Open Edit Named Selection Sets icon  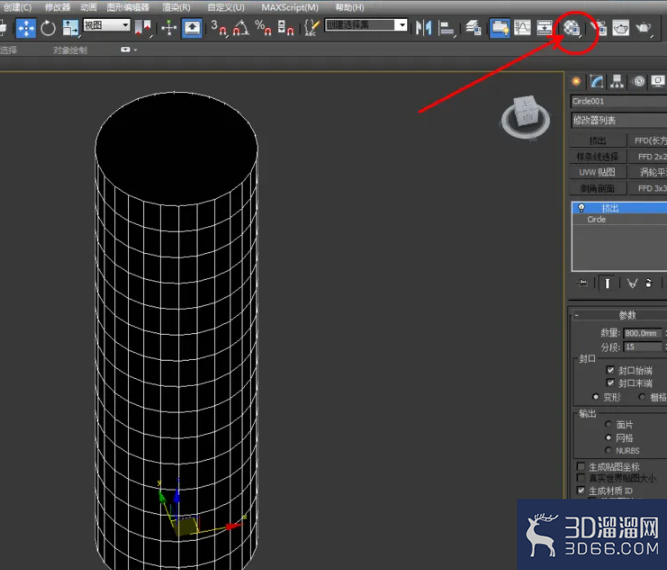pos(312,28)
